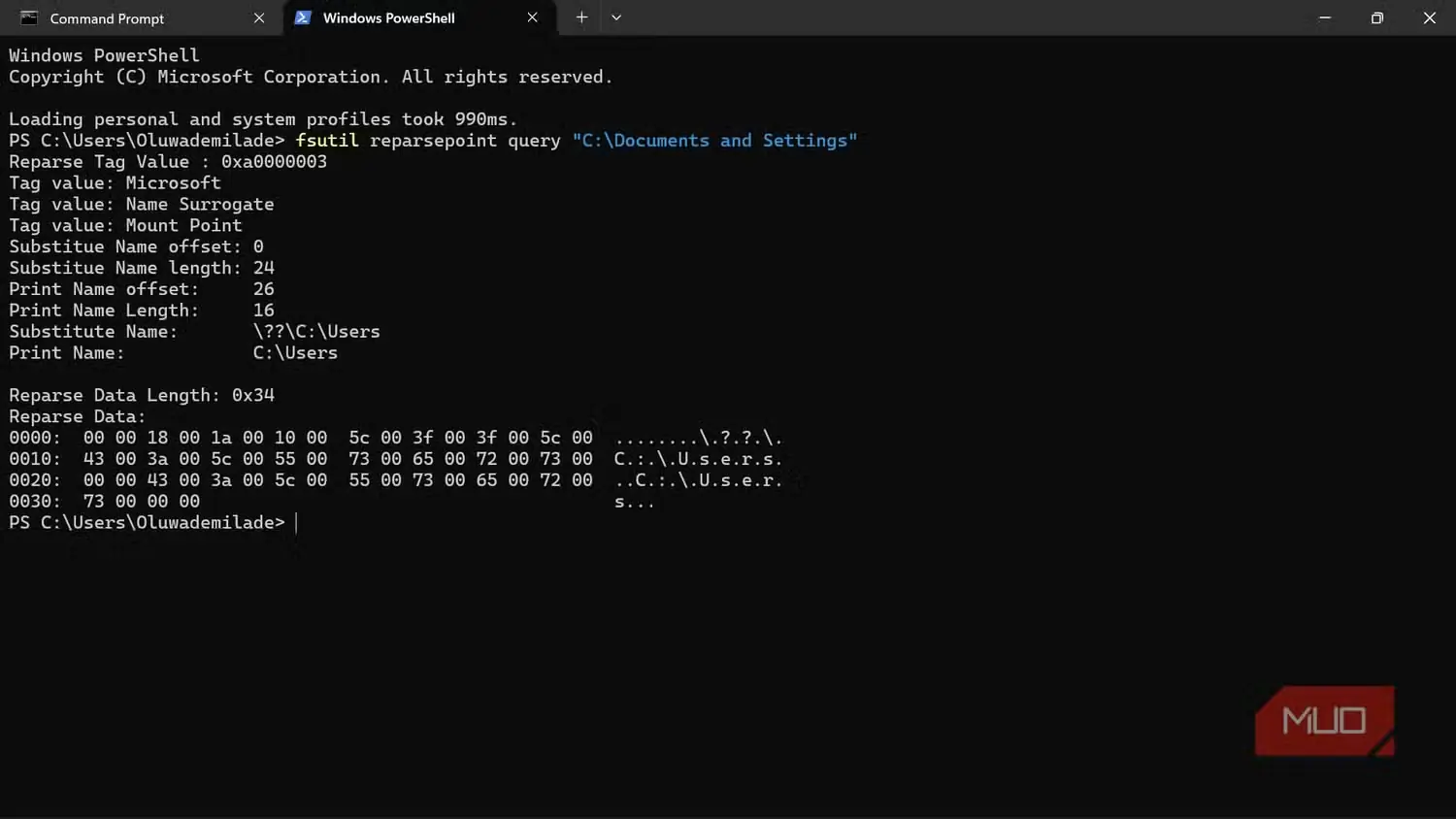Click the 0020: hex dump row
Screen dimensions: 1456x819
pos(396,481)
